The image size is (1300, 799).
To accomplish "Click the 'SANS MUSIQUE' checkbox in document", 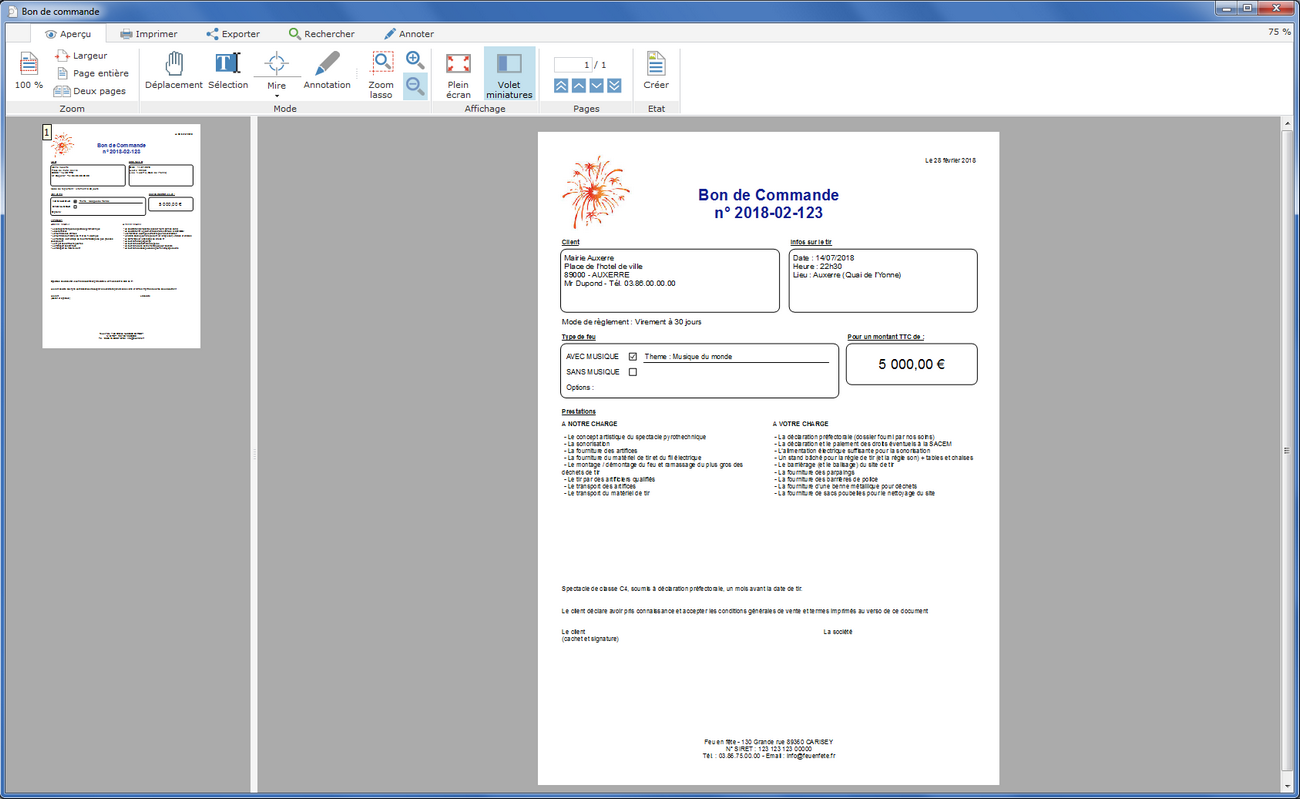I will (x=633, y=372).
